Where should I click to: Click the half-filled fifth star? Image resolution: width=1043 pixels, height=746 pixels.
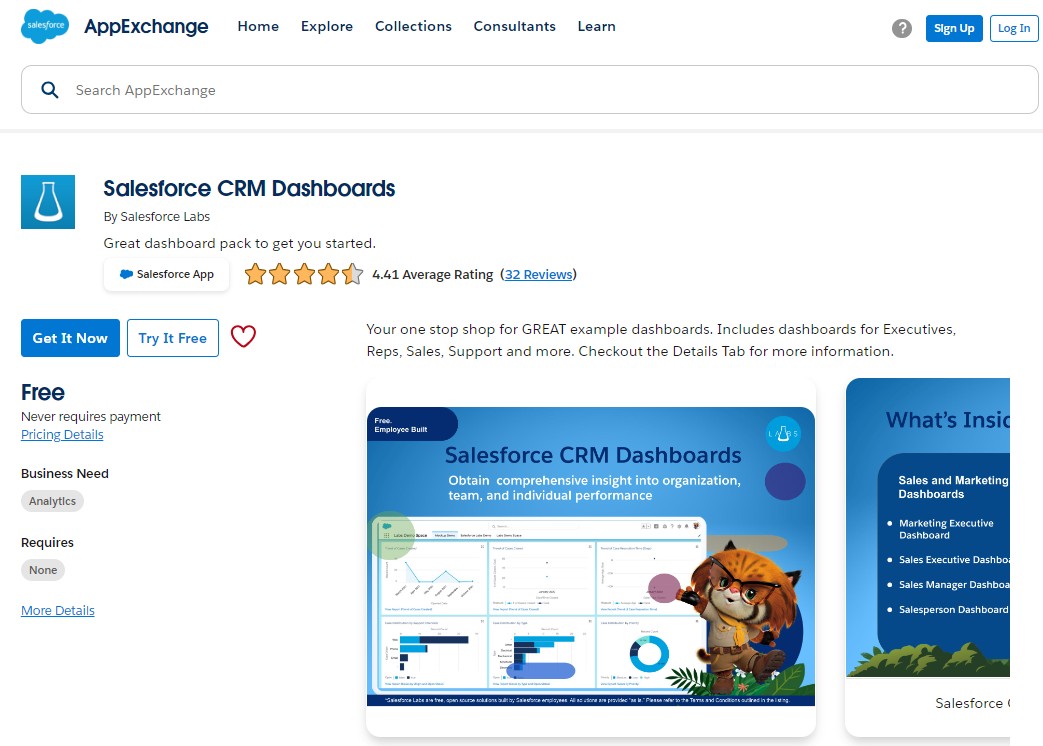coord(352,273)
